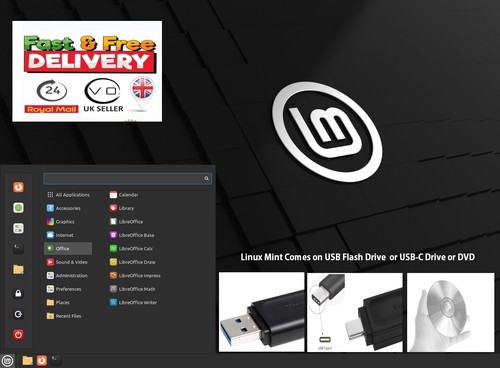Click the Linux Mint menu button on the taskbar
This screenshot has width=500, height=368.
(x=7, y=361)
